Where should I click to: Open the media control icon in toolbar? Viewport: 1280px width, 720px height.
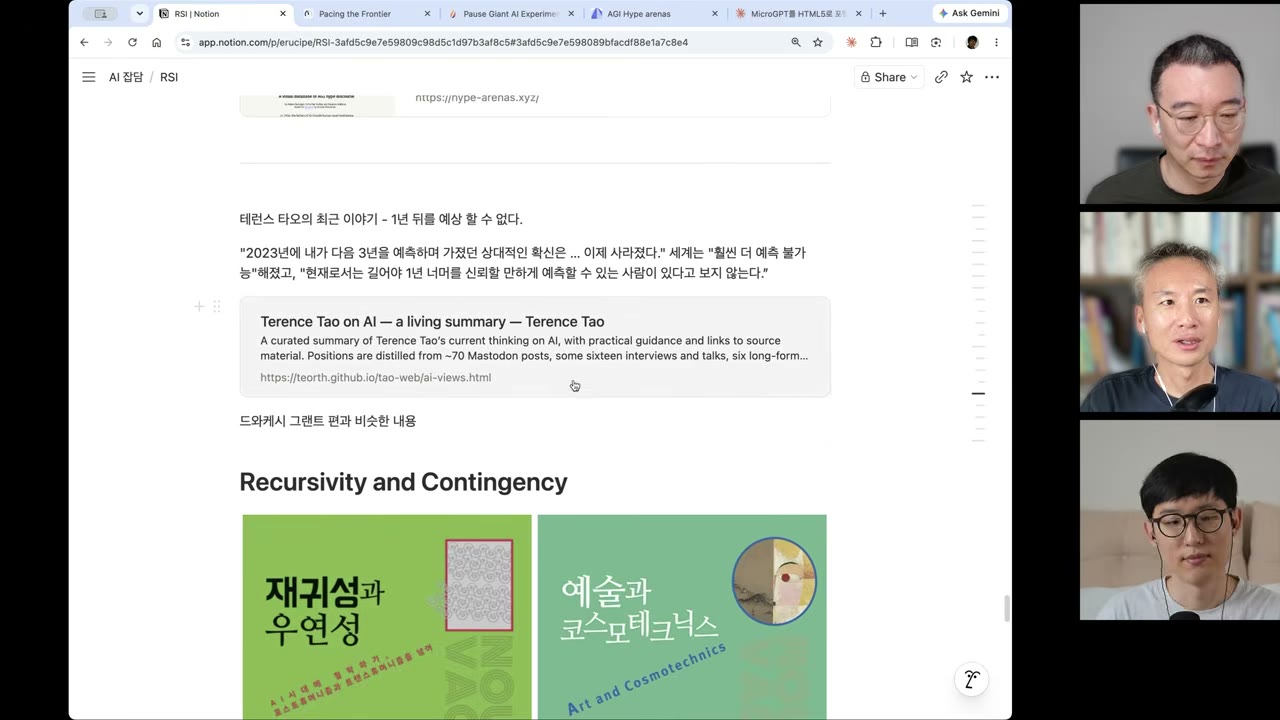pos(936,42)
